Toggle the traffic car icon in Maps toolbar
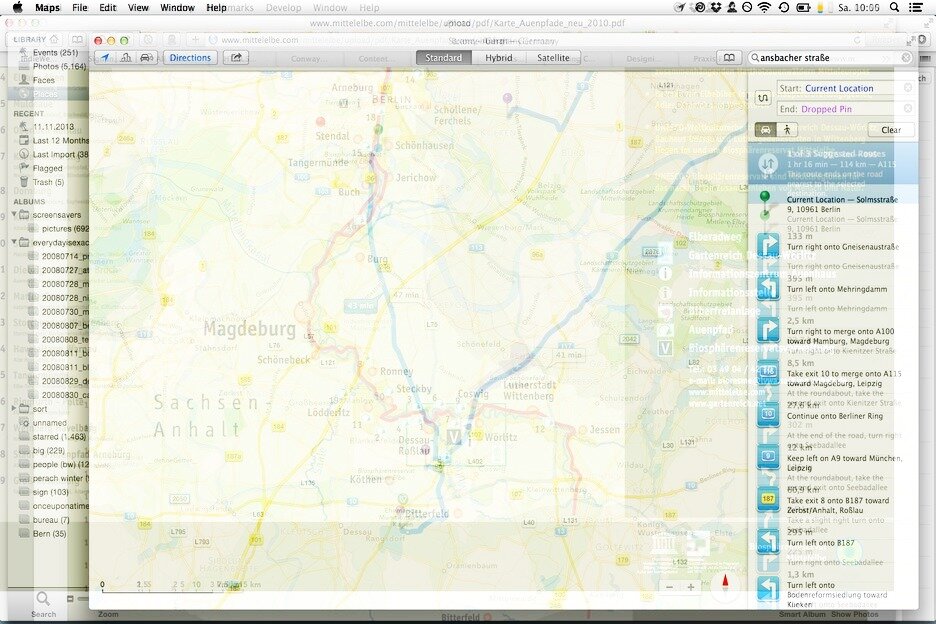 click(146, 58)
